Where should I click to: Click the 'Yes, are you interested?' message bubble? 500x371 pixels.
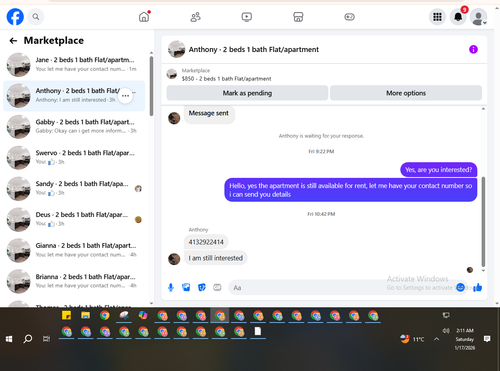tap(439, 170)
